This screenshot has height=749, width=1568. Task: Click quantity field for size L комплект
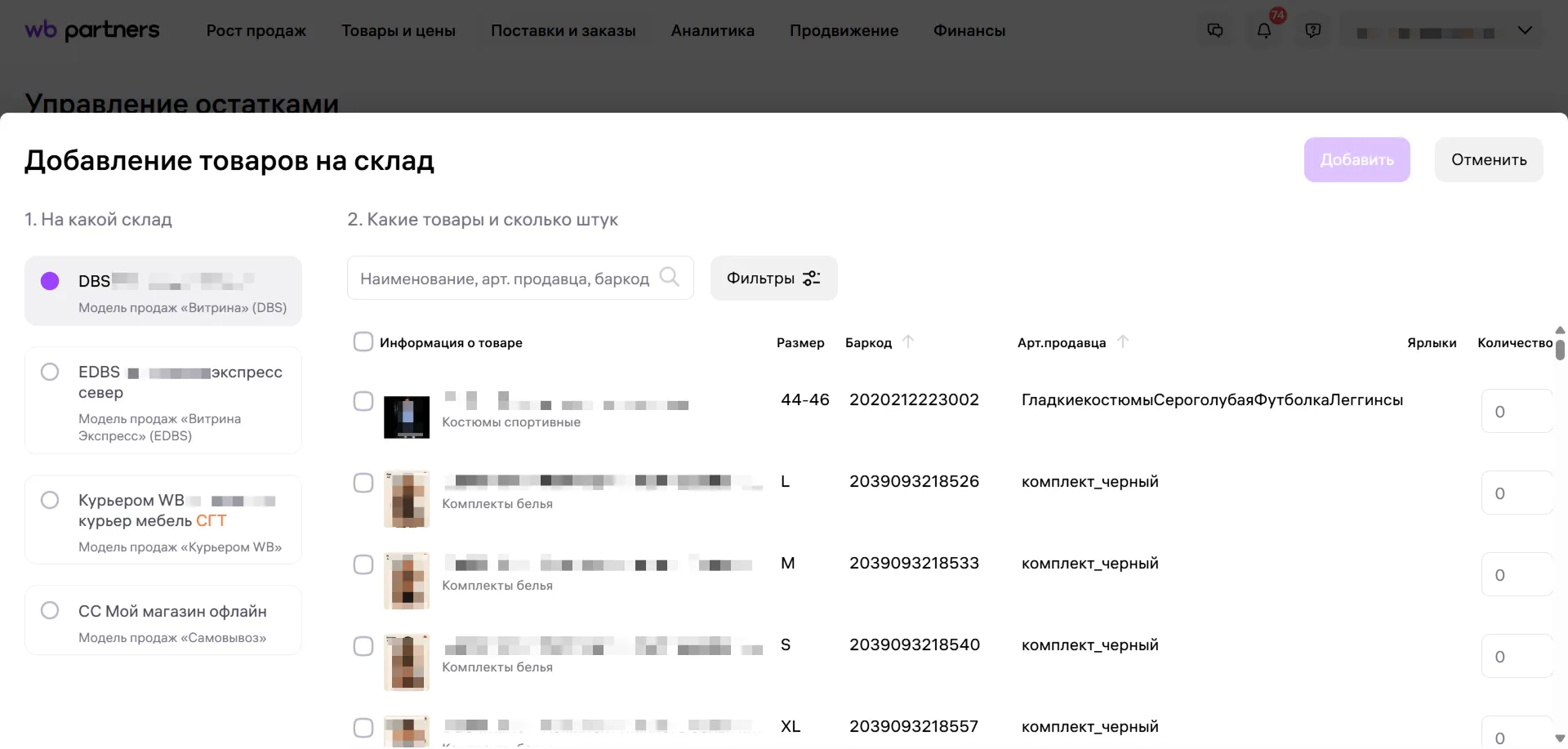click(1515, 493)
